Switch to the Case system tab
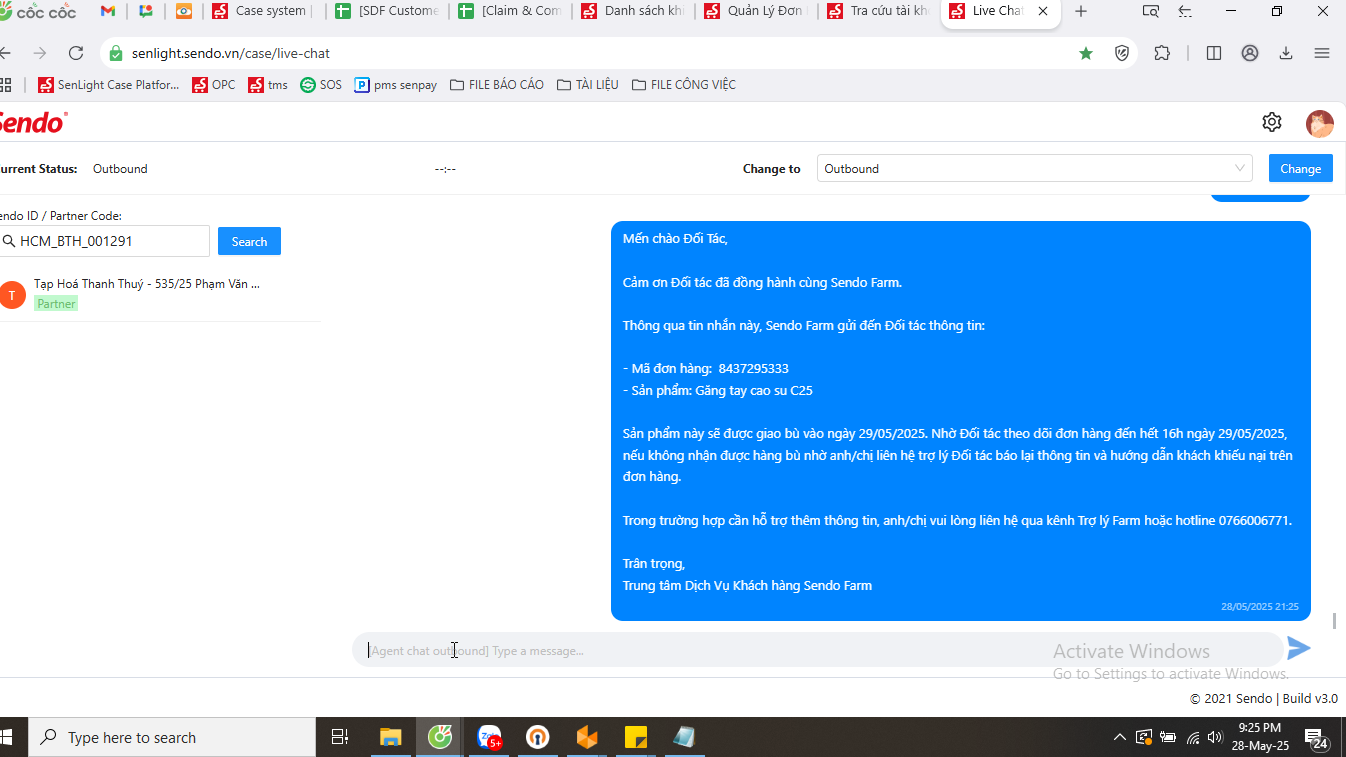Screen dimensions: 1346x757 262,11
